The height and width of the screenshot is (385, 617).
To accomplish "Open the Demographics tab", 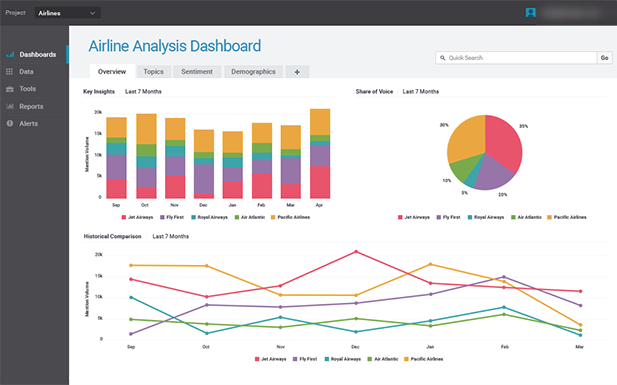I will tap(253, 72).
